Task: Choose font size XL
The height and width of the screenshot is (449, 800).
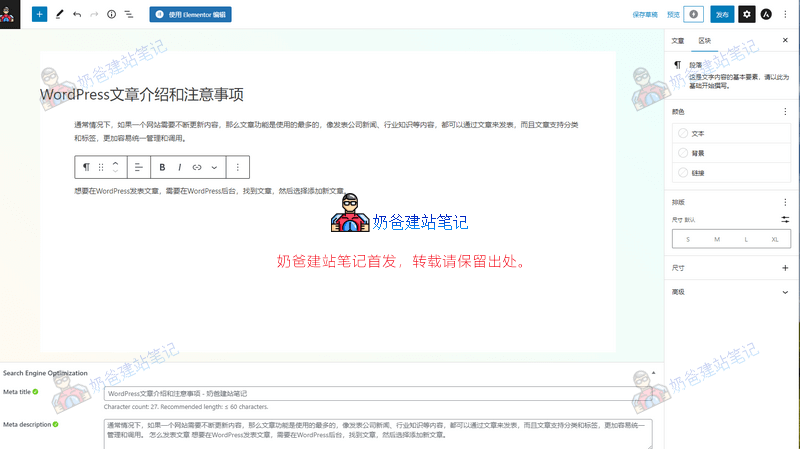Action: point(775,239)
